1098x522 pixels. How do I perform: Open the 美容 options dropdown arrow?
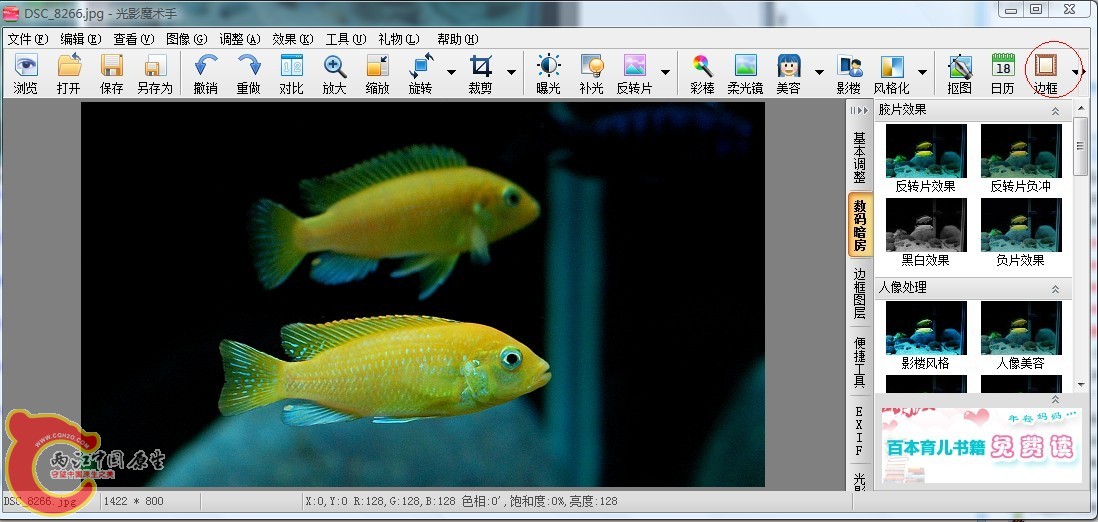tap(819, 72)
